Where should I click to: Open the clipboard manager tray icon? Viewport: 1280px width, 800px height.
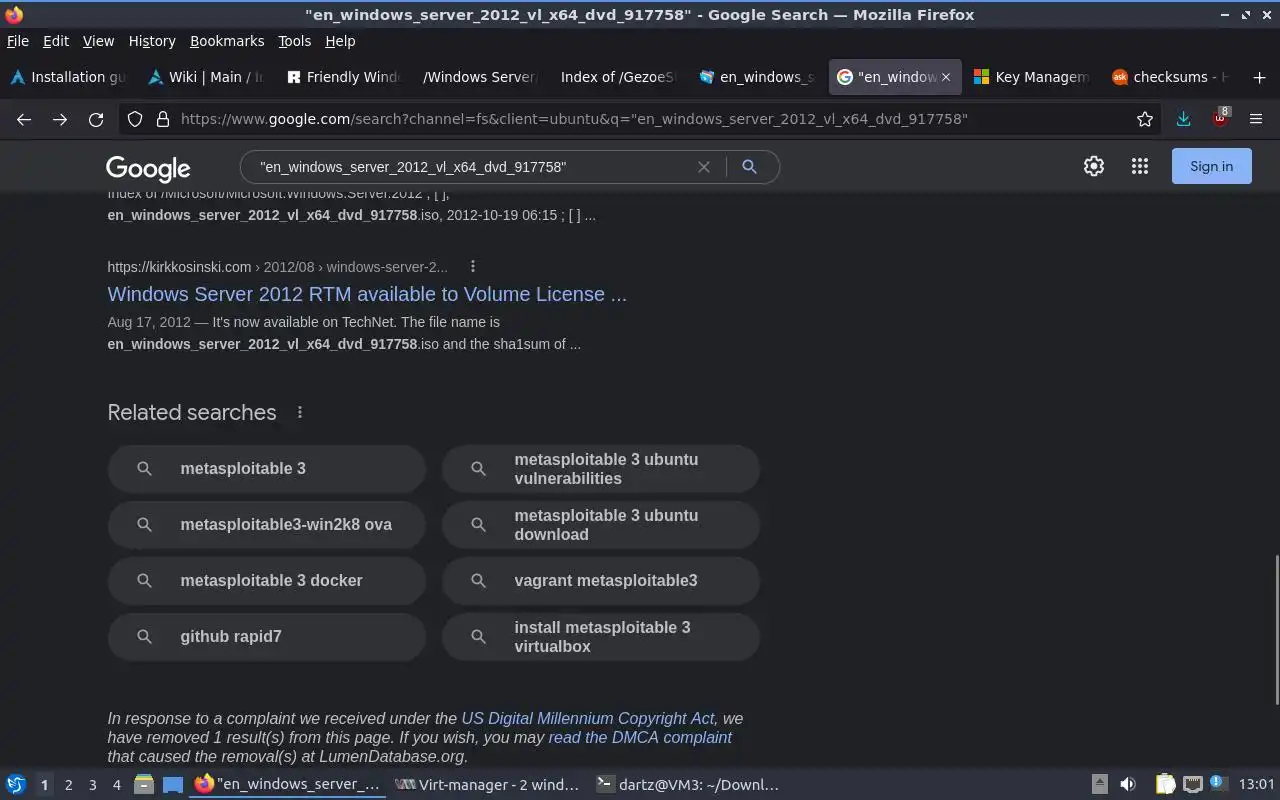click(1166, 785)
